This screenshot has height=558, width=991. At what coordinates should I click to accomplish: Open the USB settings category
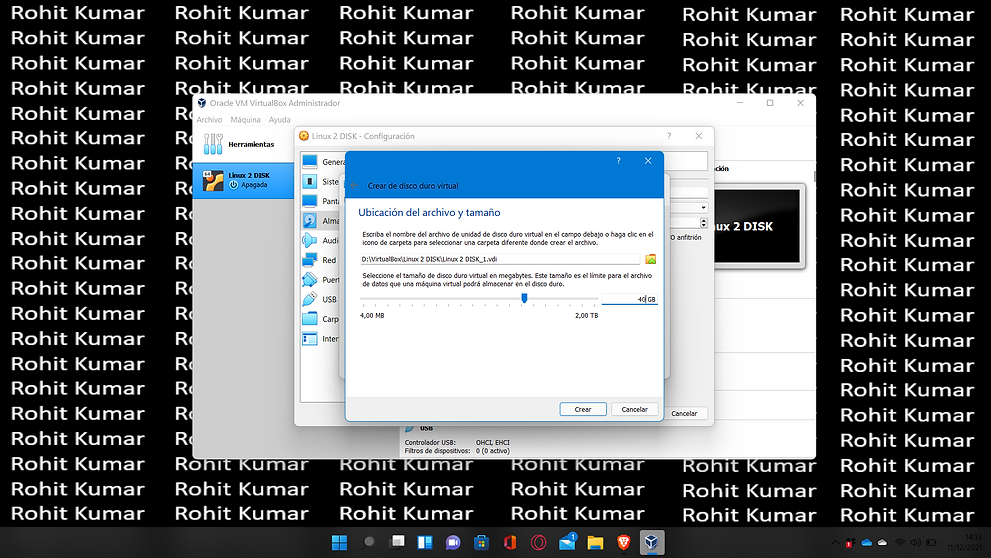pos(323,299)
